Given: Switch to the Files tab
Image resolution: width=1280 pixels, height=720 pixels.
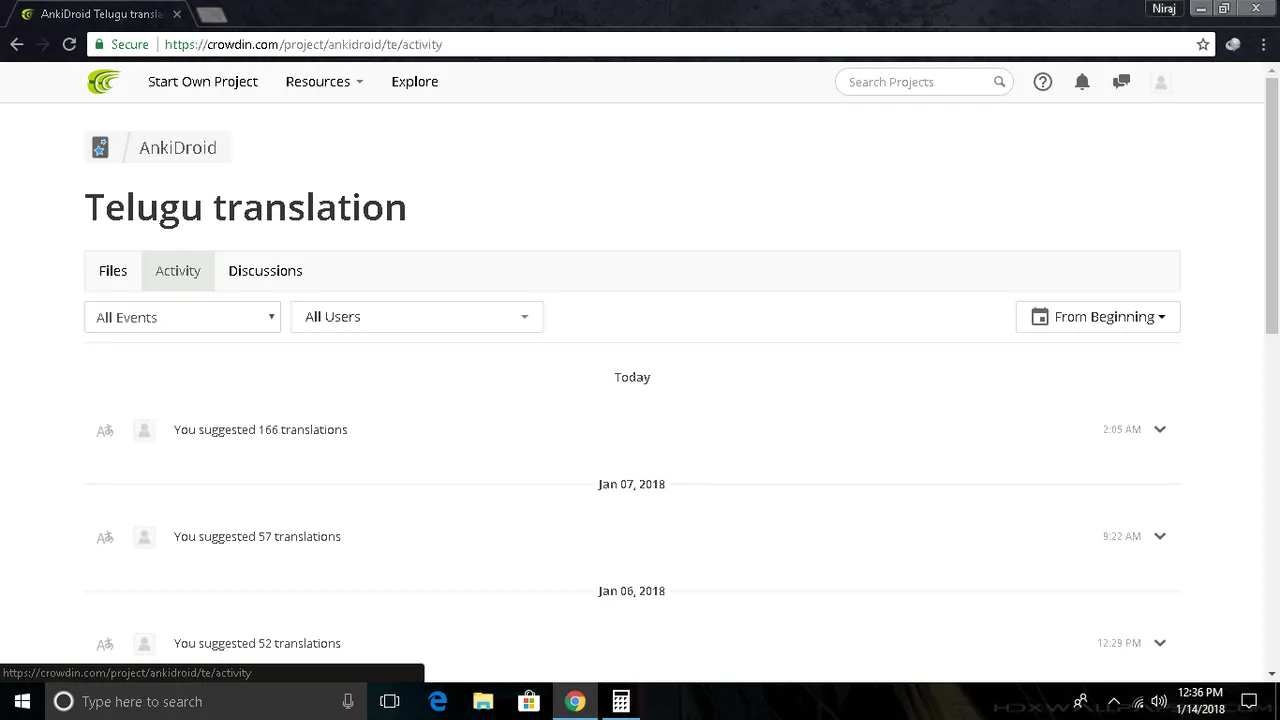Looking at the screenshot, I should [113, 271].
